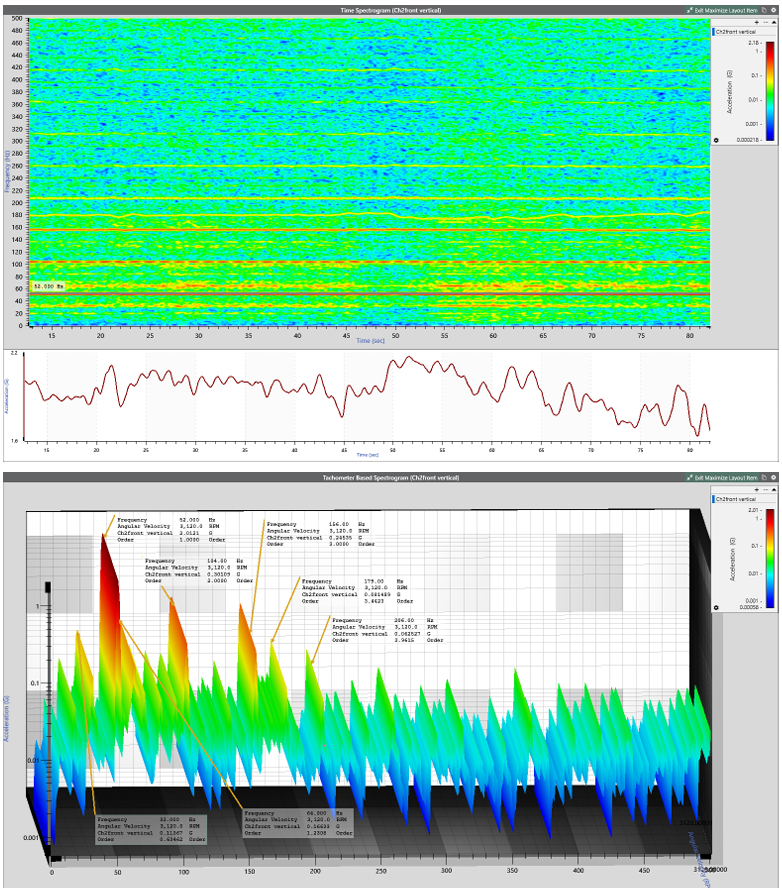Click the Tachometer spectrogram acceleration color scale bar

(770, 559)
